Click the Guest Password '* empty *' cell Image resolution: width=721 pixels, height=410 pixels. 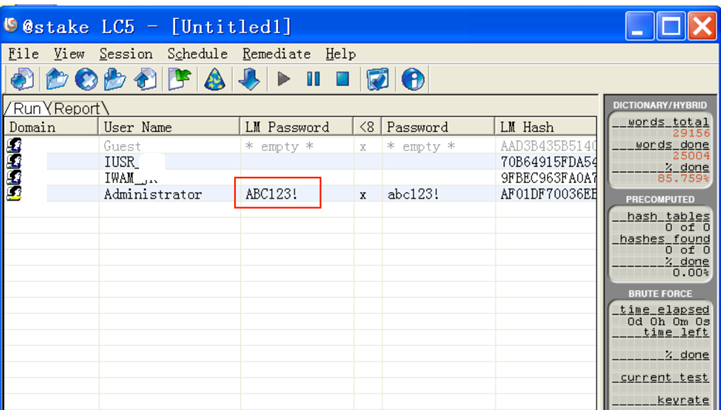pyautogui.click(x=421, y=147)
